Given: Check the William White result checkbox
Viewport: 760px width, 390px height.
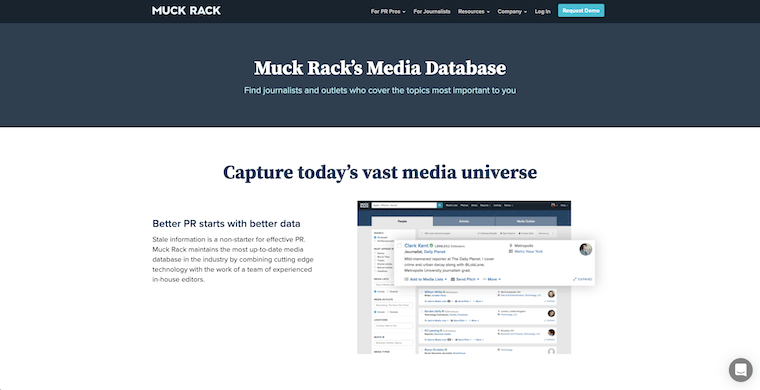Looking at the screenshot, I should coord(422,293).
